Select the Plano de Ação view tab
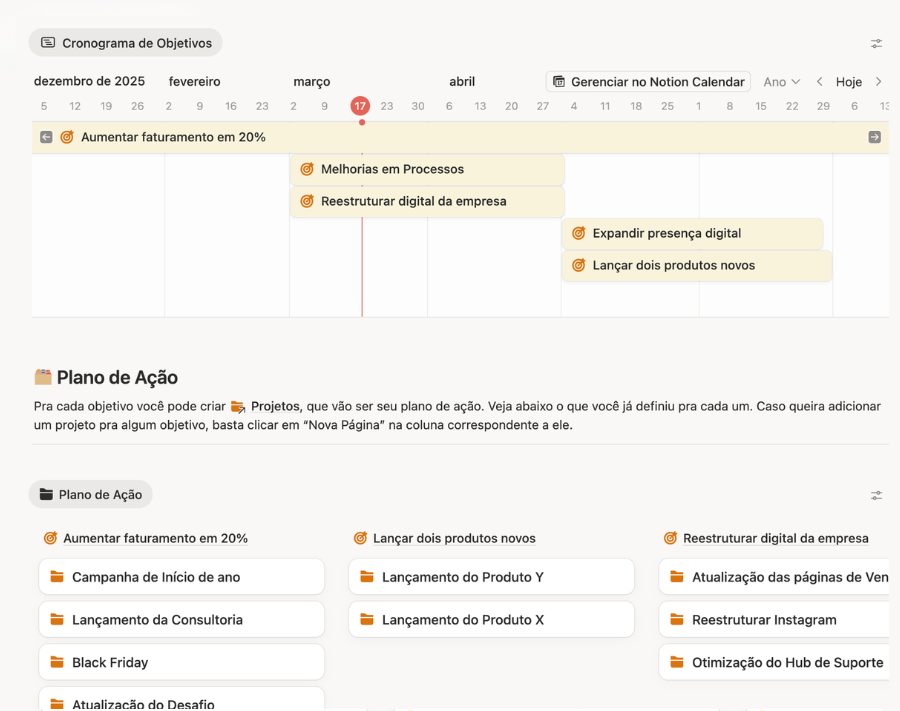900x711 pixels. pyautogui.click(x=91, y=495)
